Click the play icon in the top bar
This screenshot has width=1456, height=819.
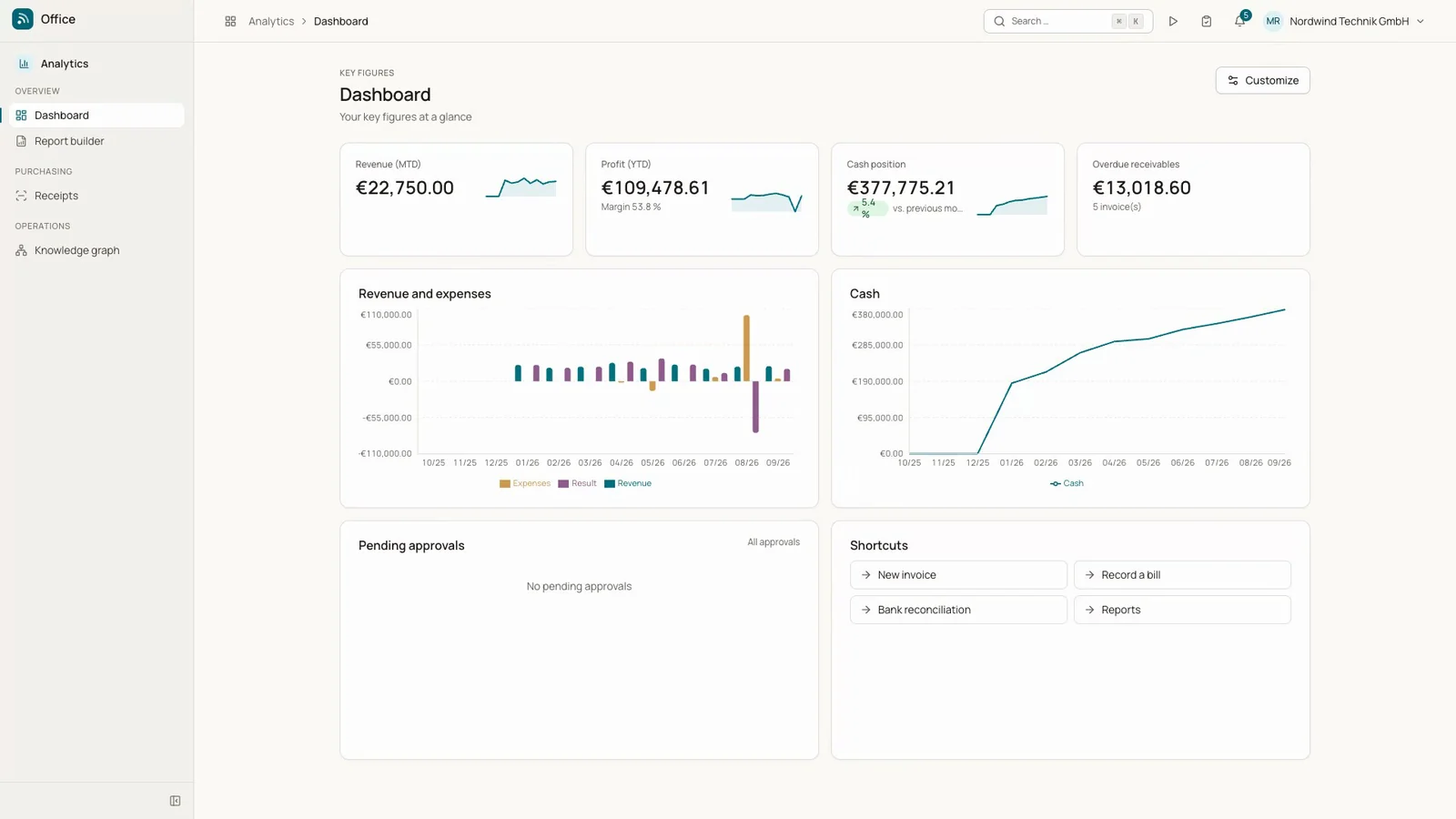(1173, 21)
